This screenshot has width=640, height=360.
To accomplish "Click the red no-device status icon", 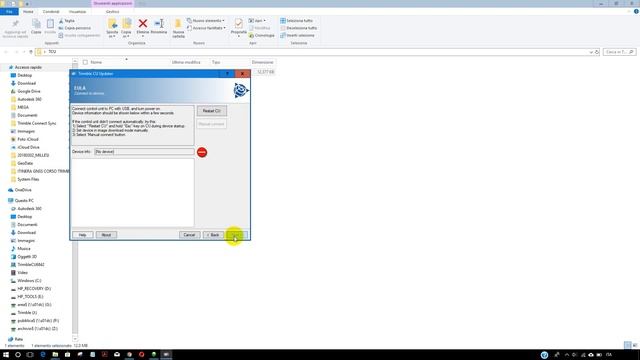I will click(x=202, y=152).
